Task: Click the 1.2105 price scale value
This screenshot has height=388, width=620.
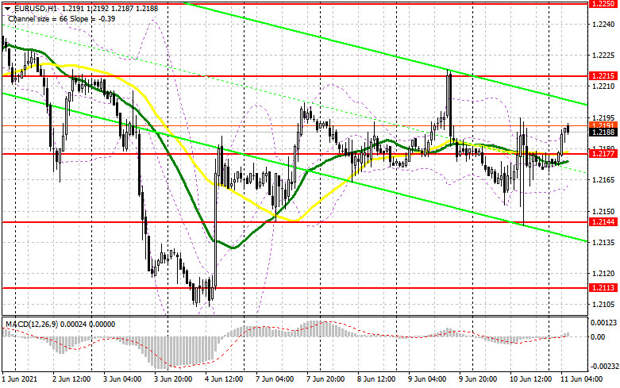Action: pyautogui.click(x=603, y=305)
